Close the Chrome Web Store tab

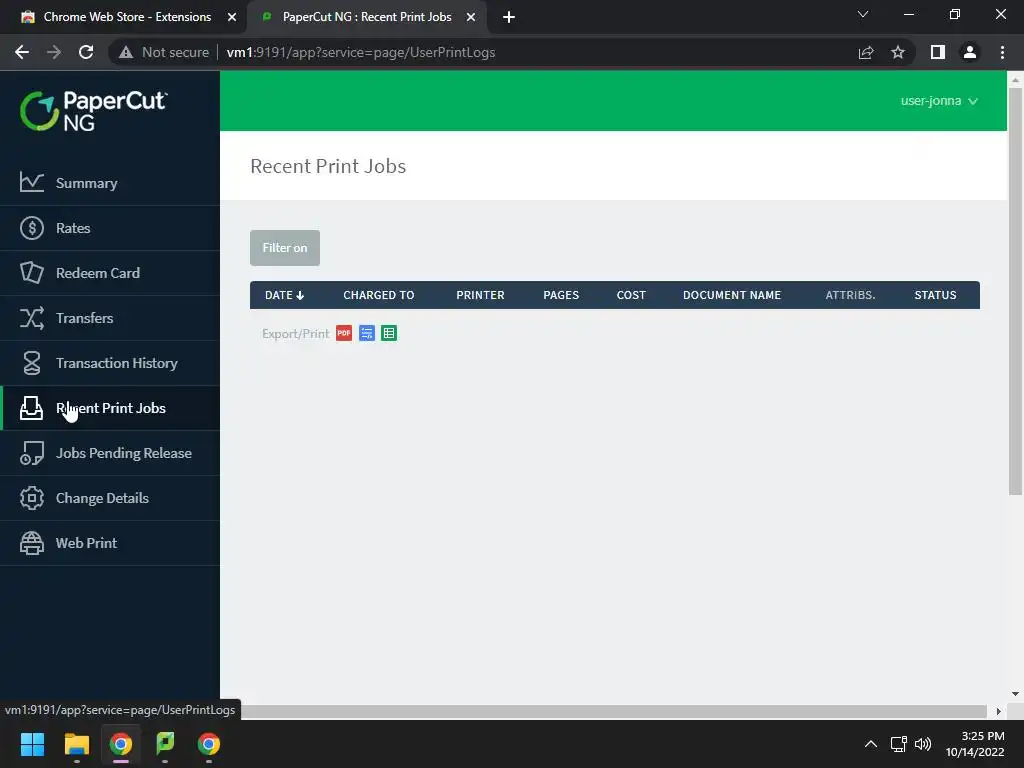click(232, 17)
